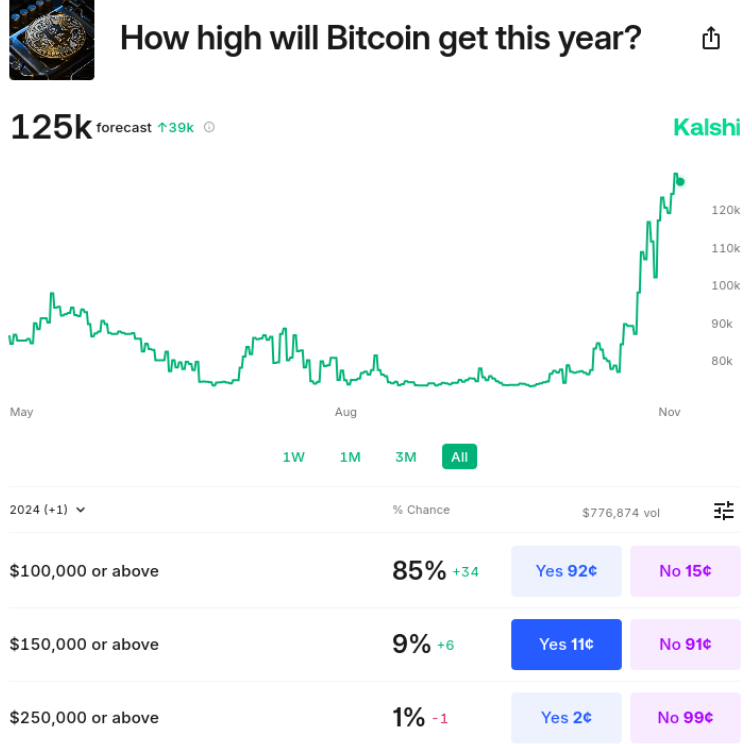Buy Yes 2¢ for $250,000 or above
The width and height of the screenshot is (752, 744).
(x=566, y=717)
